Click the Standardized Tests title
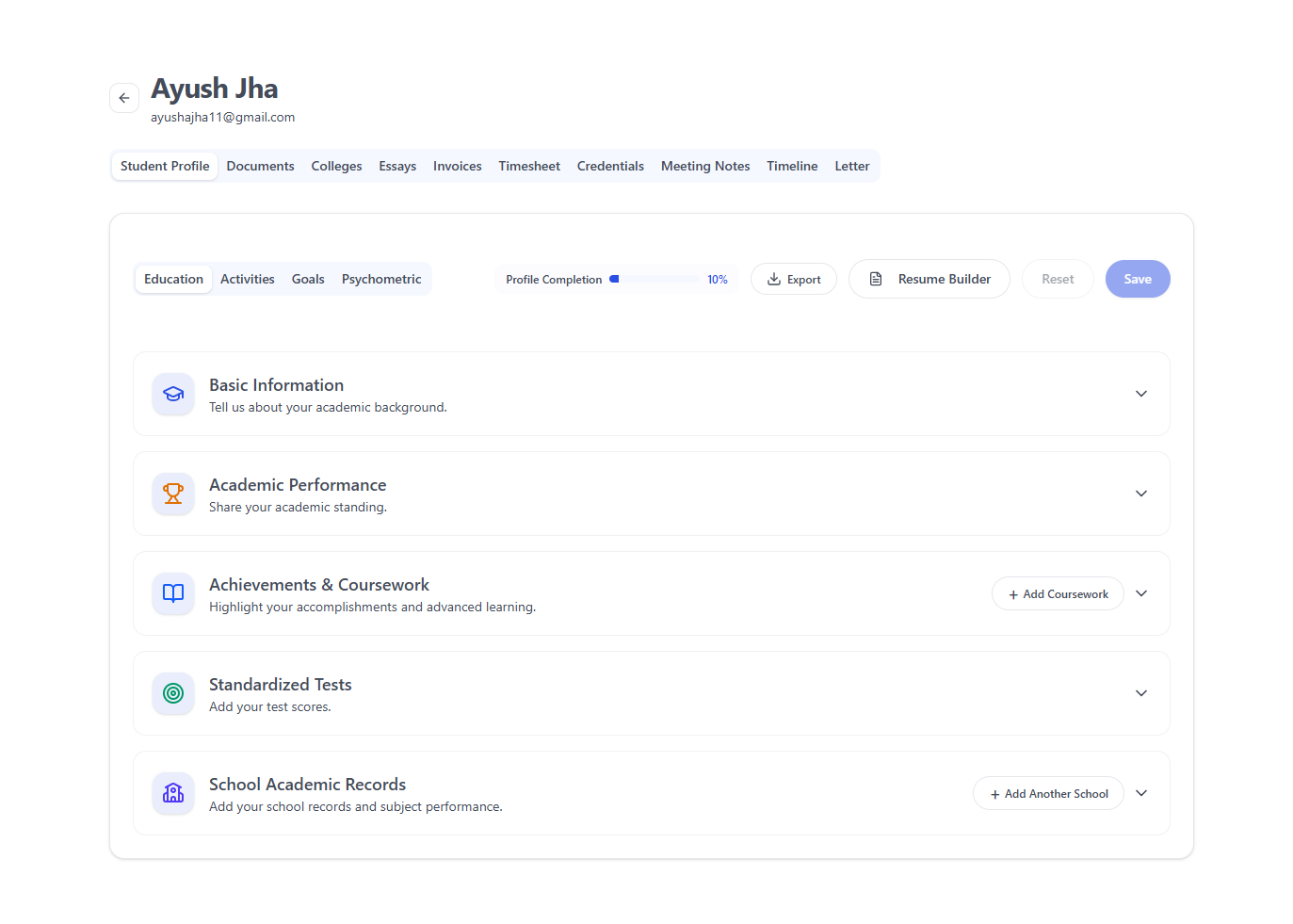Viewport: 1293px width, 924px height. click(281, 685)
